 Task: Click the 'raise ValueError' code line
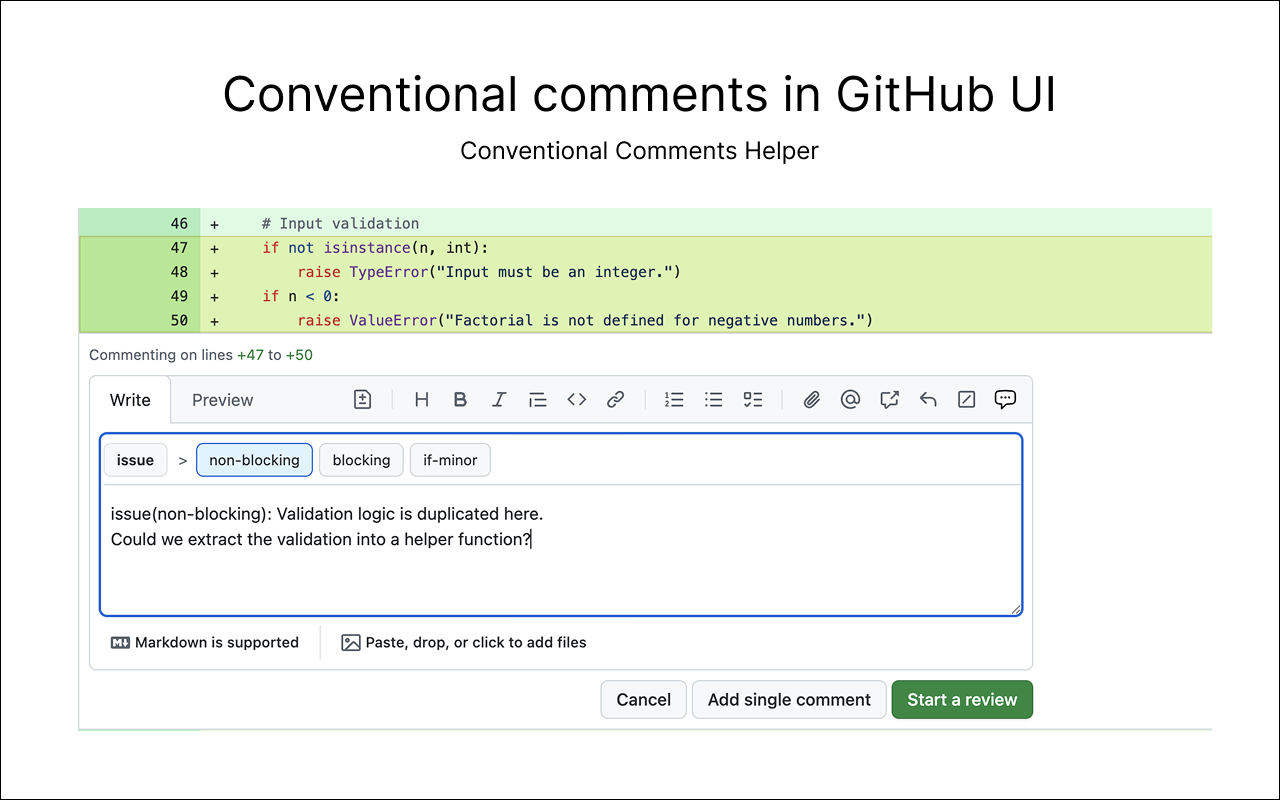(x=585, y=320)
